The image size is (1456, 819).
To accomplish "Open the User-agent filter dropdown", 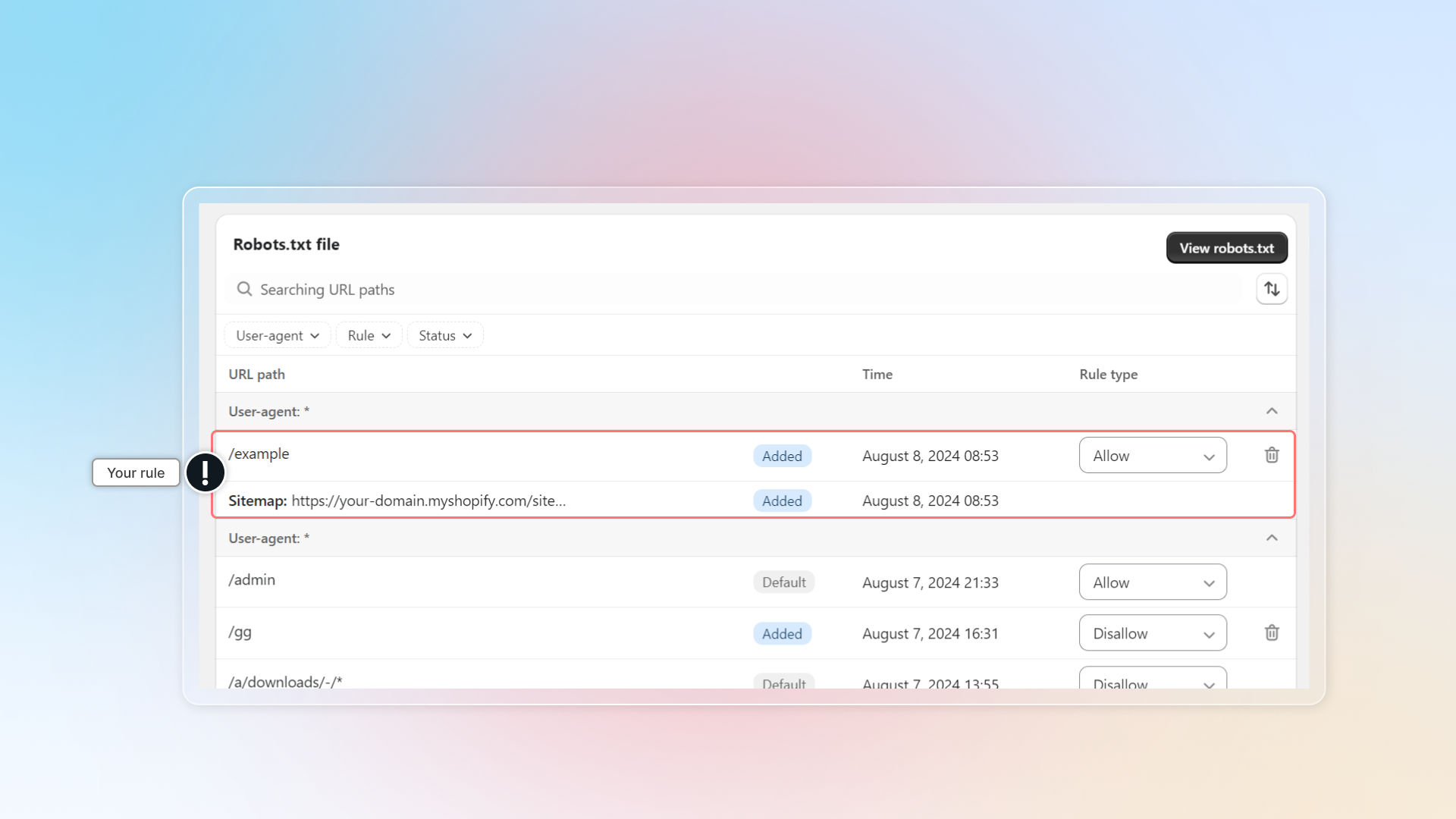I will click(277, 335).
